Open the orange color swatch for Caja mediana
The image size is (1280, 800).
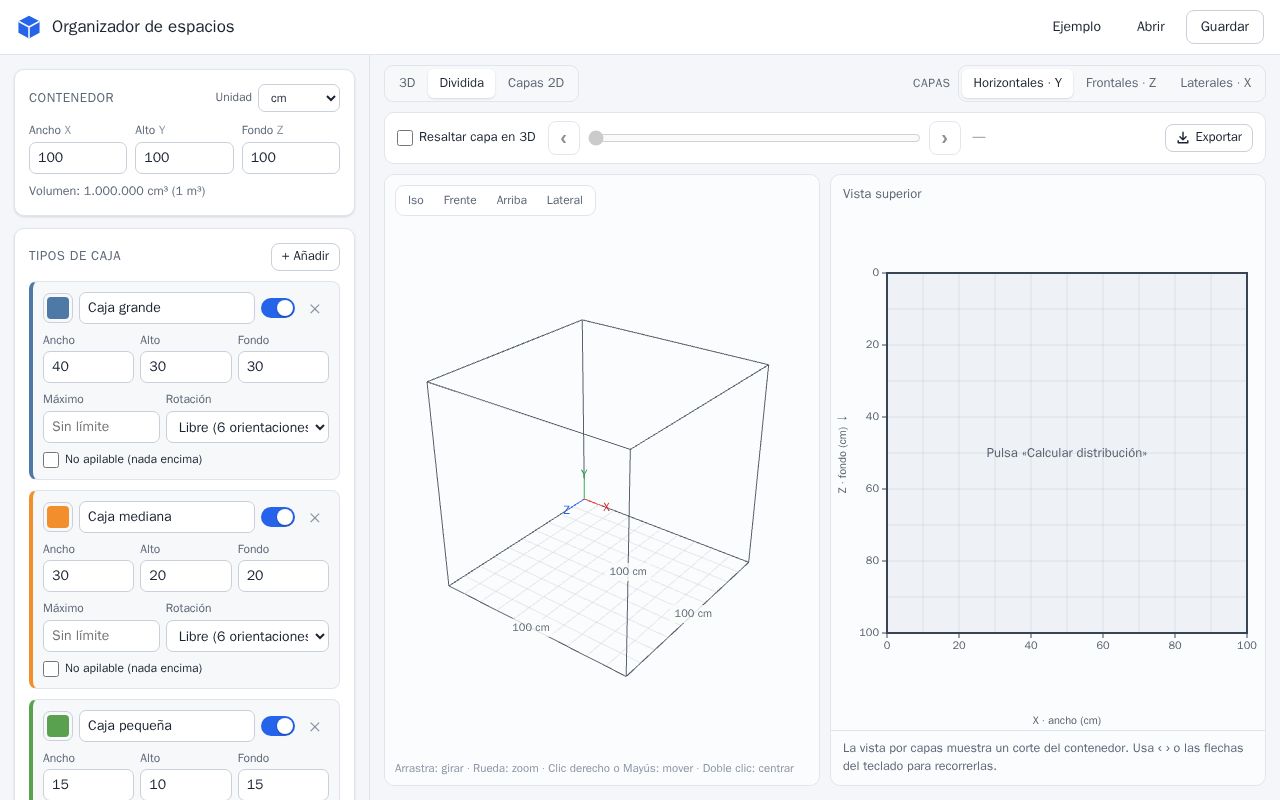click(x=58, y=517)
